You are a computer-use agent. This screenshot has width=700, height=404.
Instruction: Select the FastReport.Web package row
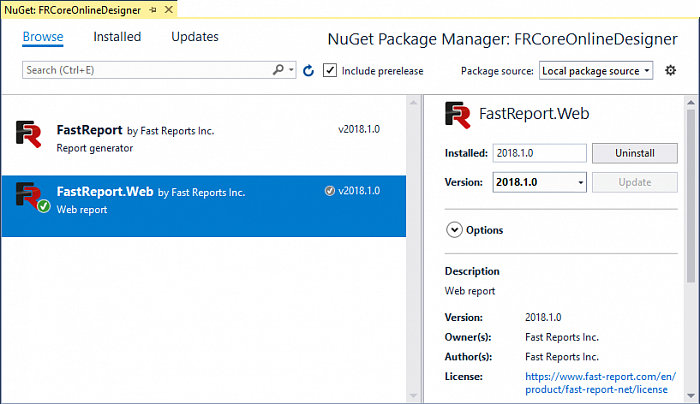pos(204,206)
